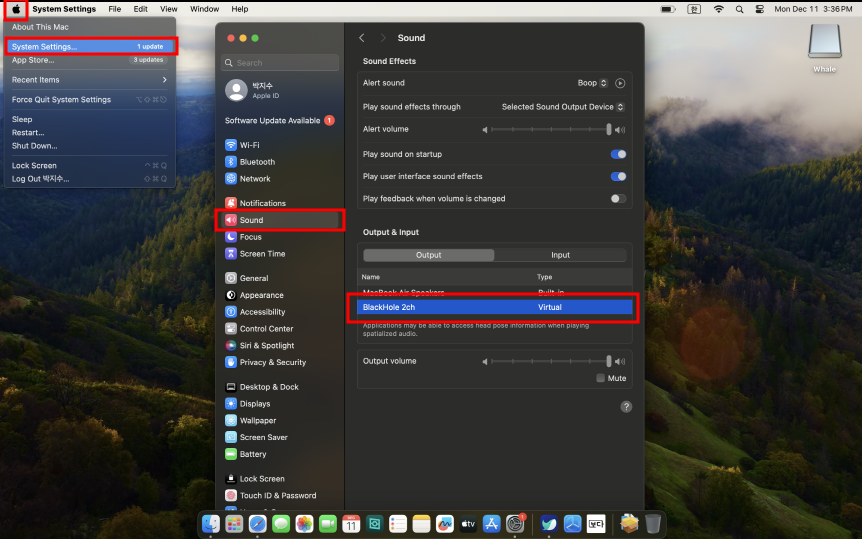
Task: Open Software Update Available notice
Action: [279, 120]
